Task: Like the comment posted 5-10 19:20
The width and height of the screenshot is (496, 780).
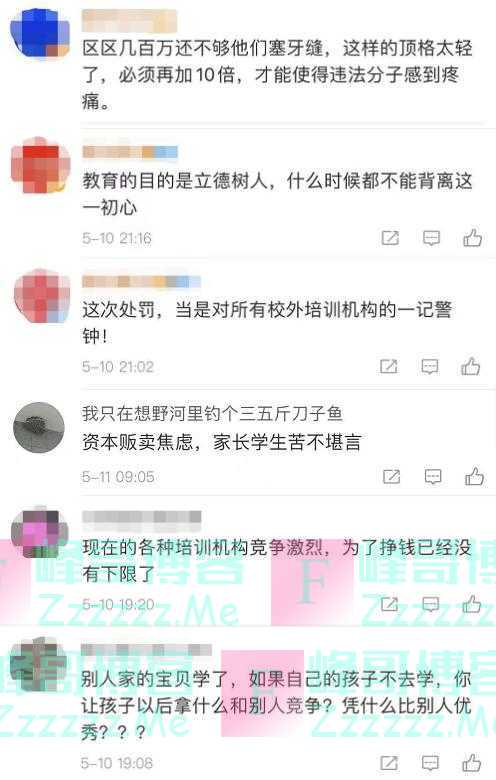Action: coord(472,604)
